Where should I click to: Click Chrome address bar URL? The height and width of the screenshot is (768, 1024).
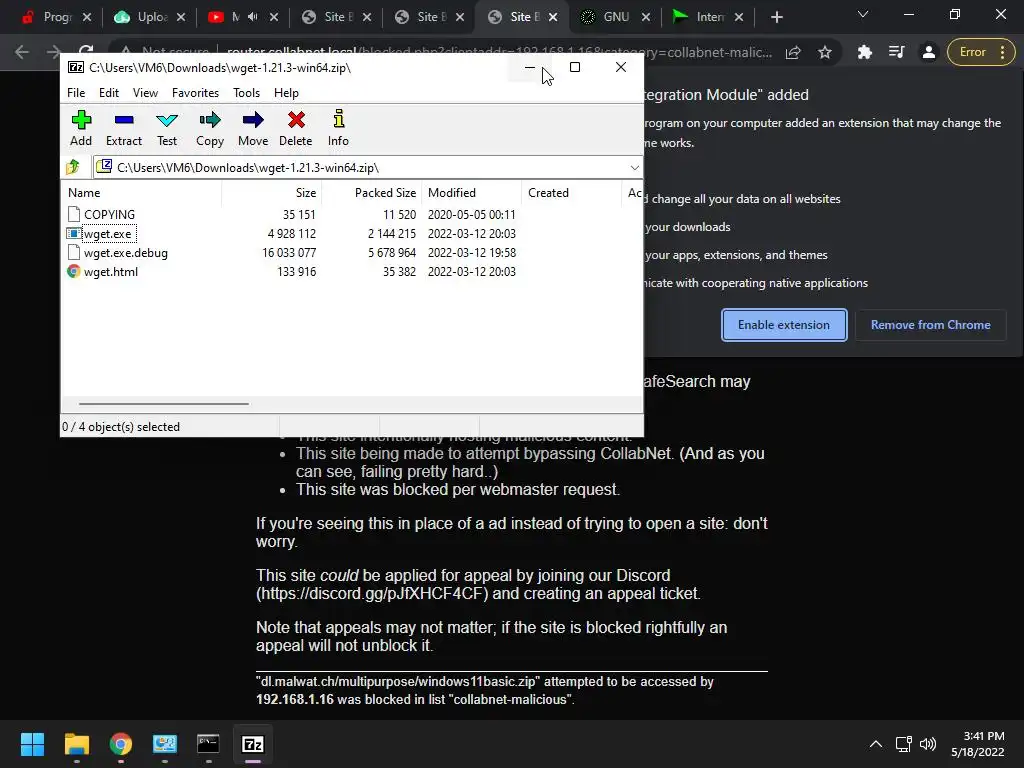click(x=500, y=52)
